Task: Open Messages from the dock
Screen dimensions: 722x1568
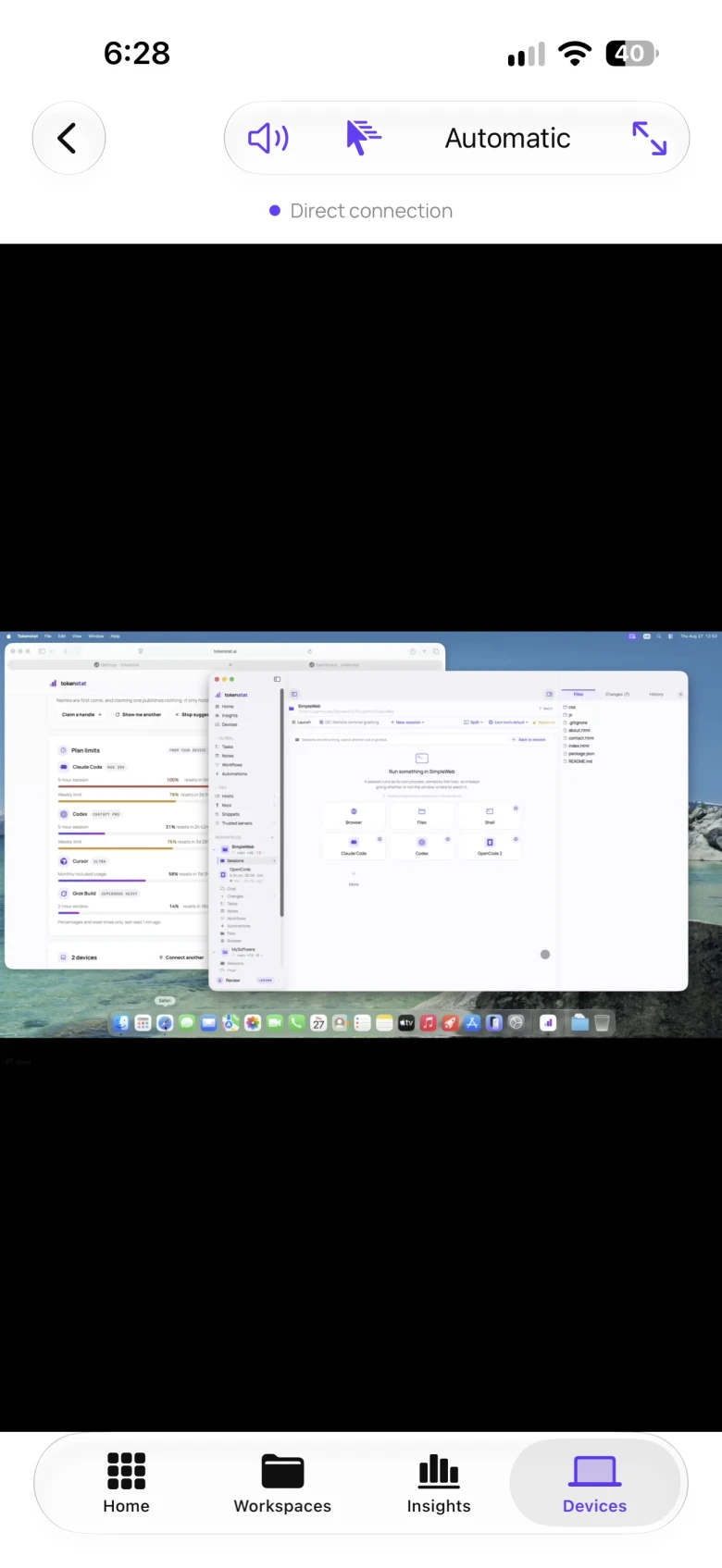Action: click(x=187, y=1022)
